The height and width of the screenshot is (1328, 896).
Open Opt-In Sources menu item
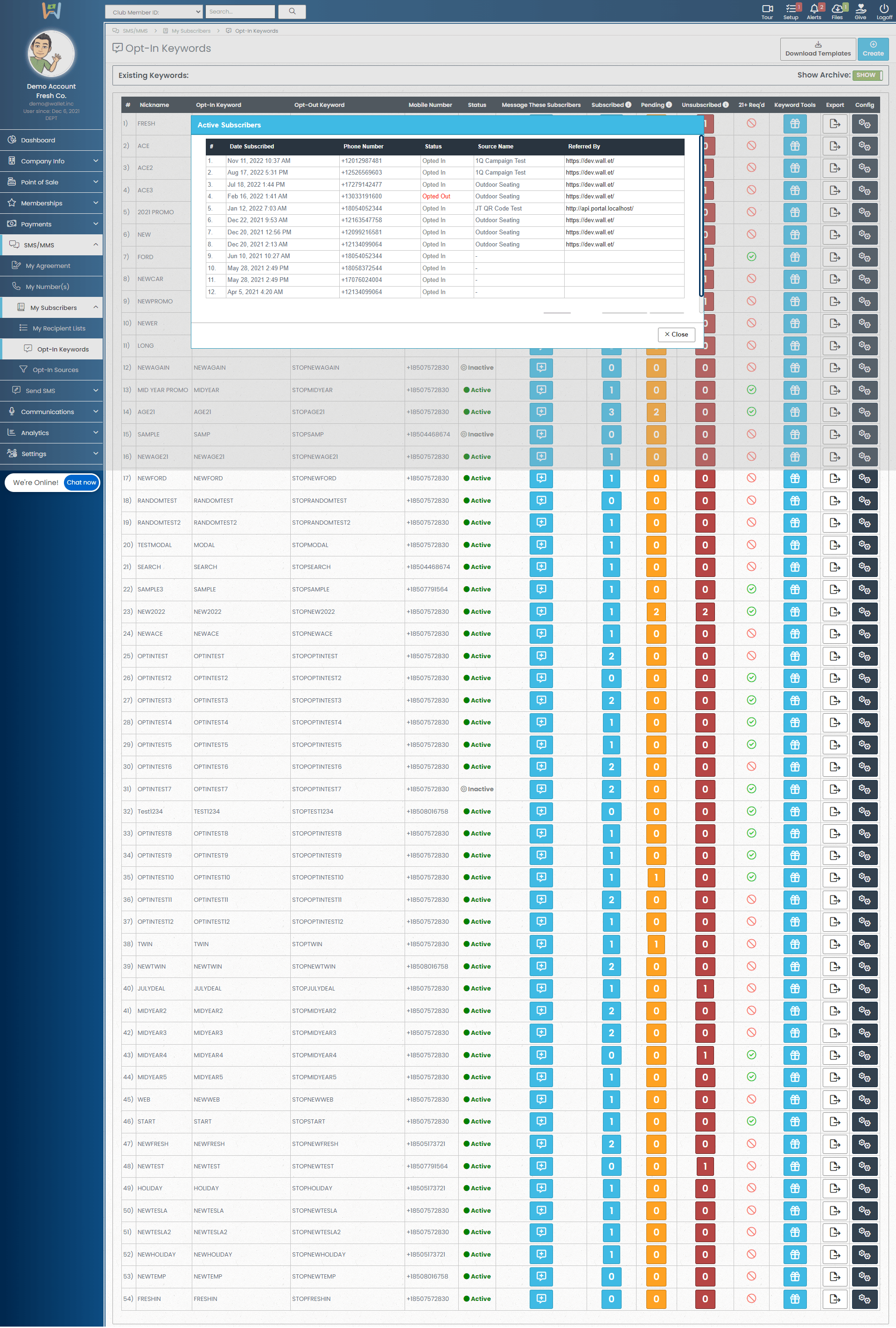(55, 370)
